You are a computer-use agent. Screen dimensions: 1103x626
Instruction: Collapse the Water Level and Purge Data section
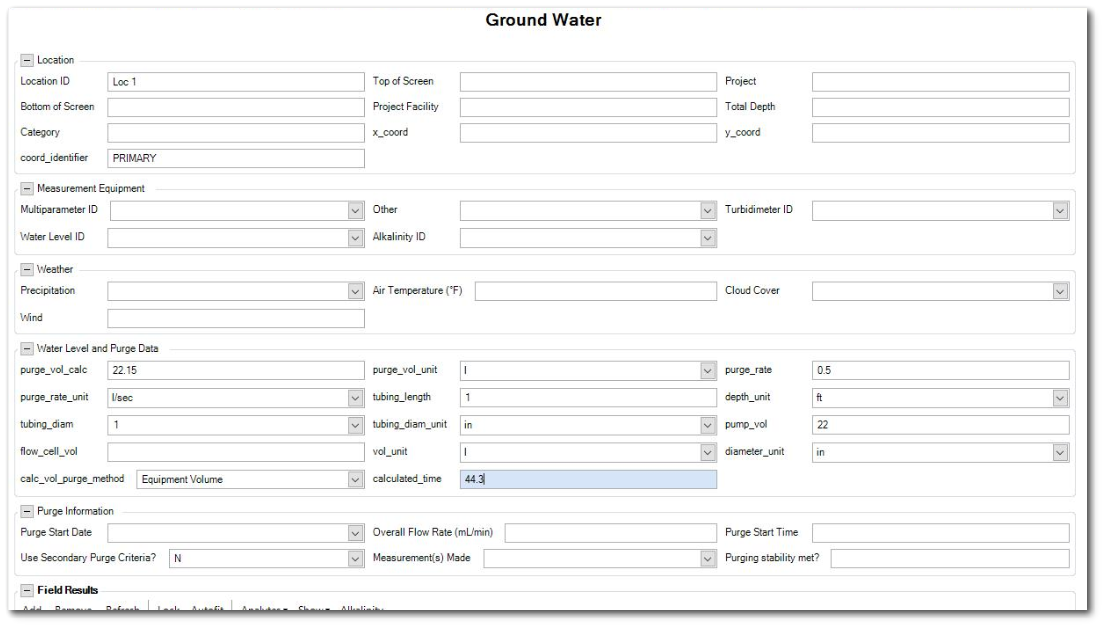[26, 348]
